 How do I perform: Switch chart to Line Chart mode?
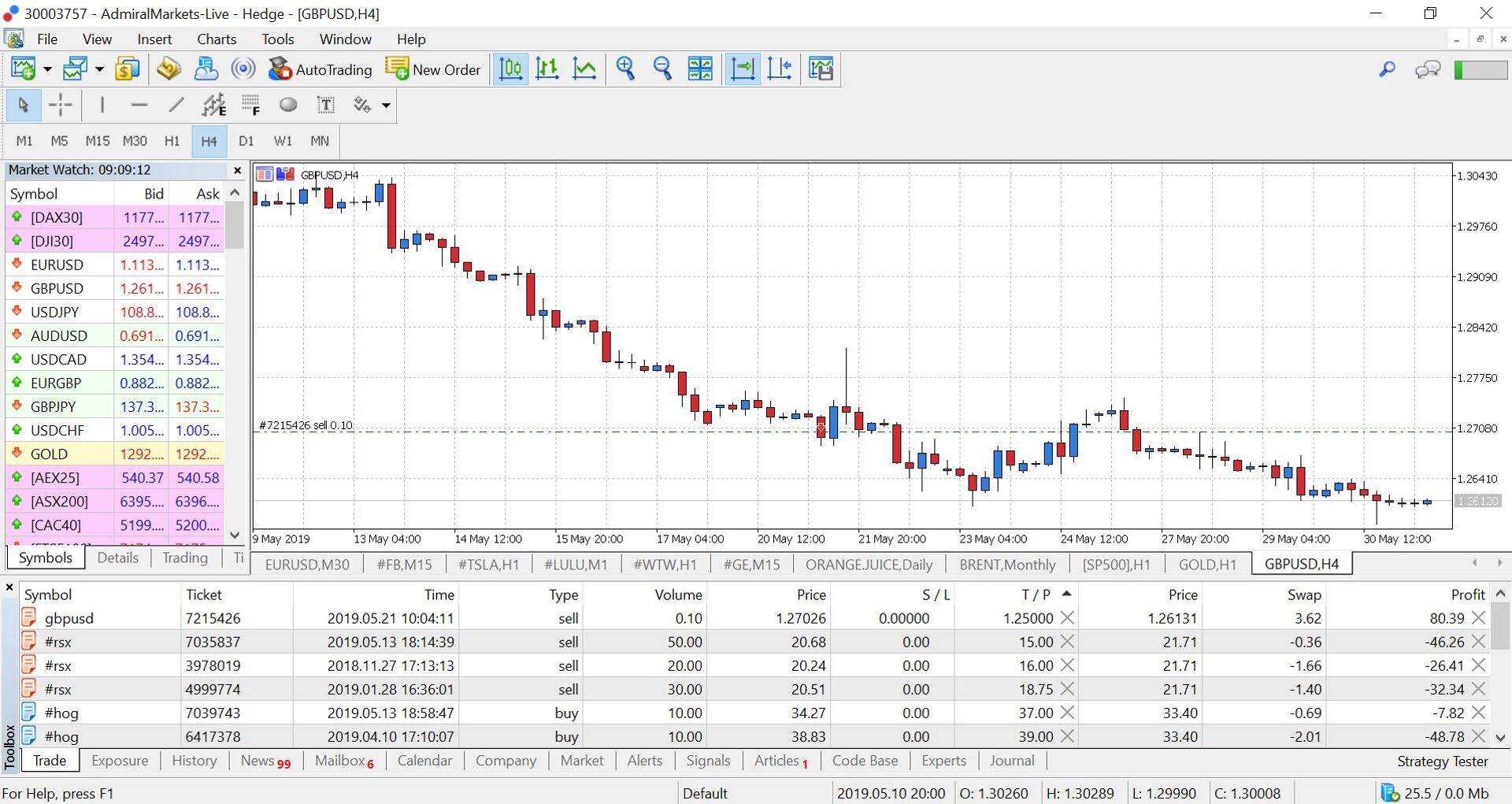point(584,69)
